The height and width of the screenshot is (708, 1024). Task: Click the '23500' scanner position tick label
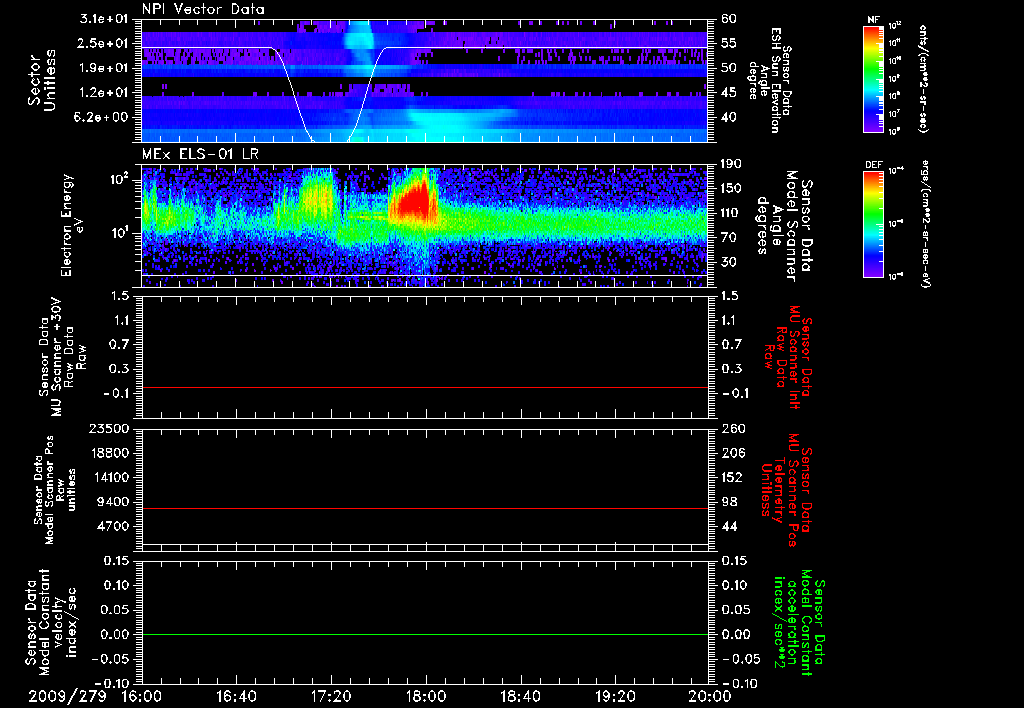point(108,428)
